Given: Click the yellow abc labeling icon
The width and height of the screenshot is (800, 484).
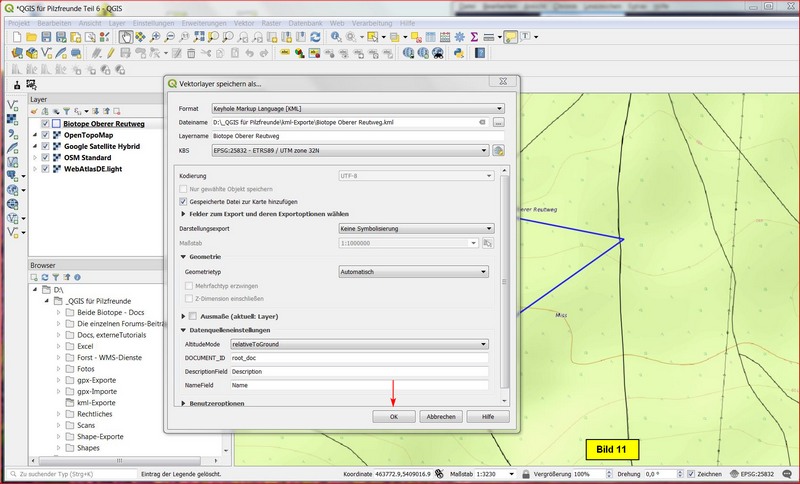Looking at the screenshot, I should coord(285,53).
